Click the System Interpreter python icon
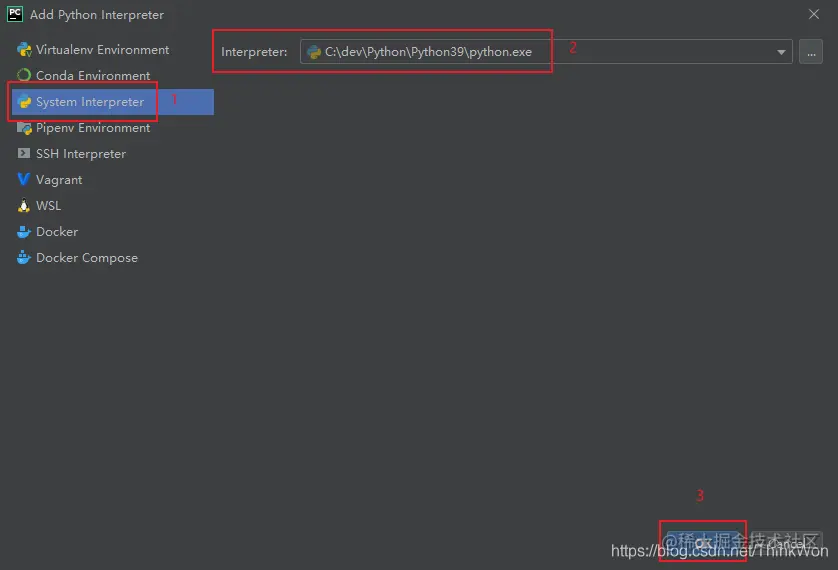The width and height of the screenshot is (838, 570). 24,101
